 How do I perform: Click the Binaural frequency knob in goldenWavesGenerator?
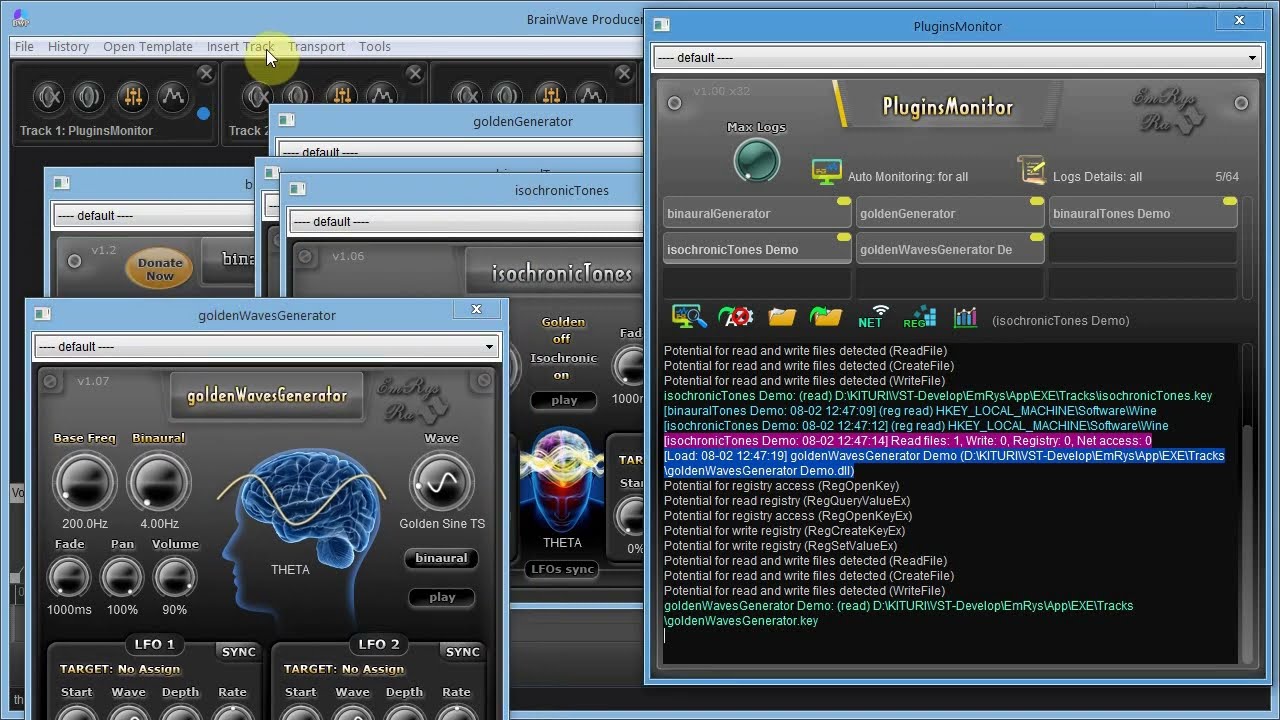159,480
